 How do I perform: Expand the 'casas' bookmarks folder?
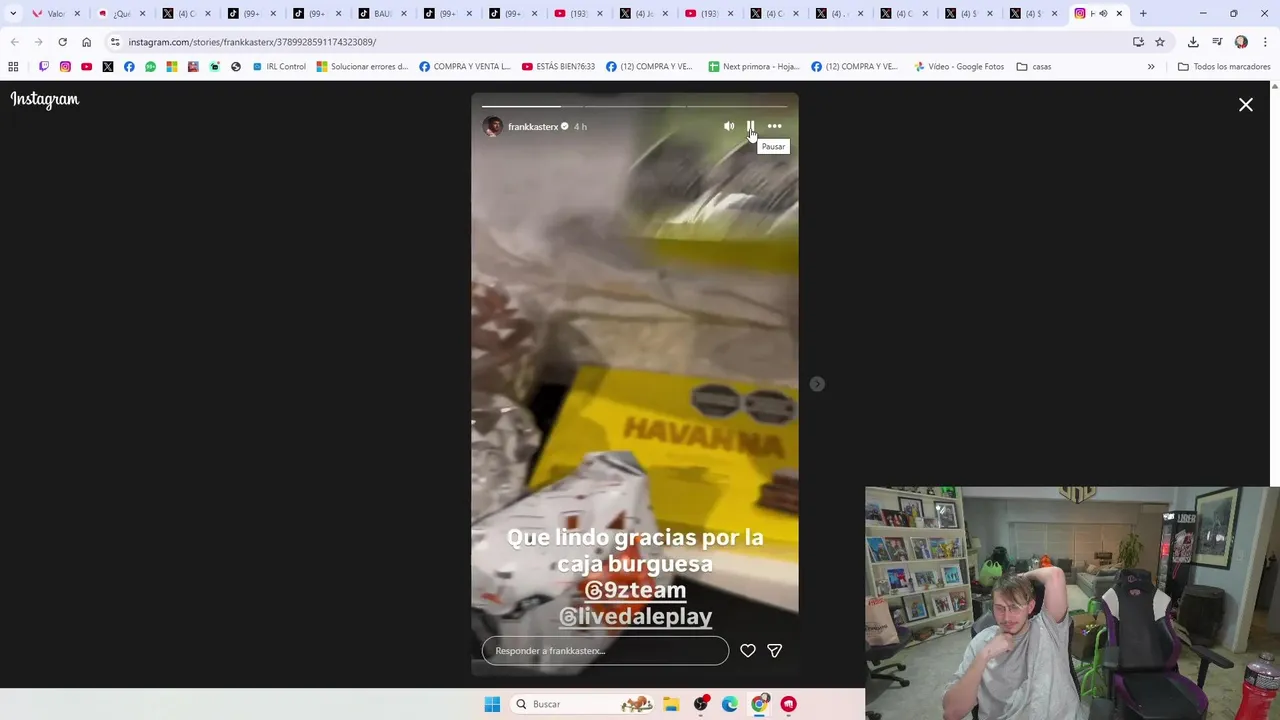click(1034, 67)
